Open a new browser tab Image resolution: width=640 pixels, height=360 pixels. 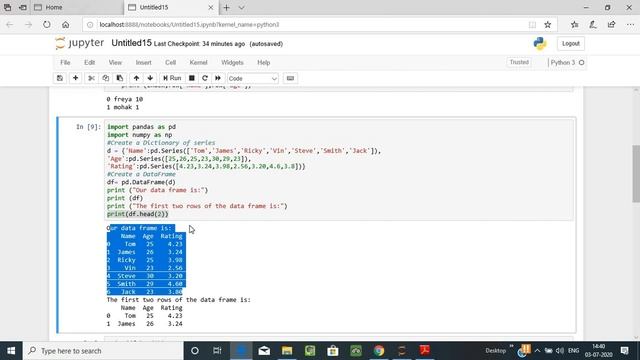[227, 7]
